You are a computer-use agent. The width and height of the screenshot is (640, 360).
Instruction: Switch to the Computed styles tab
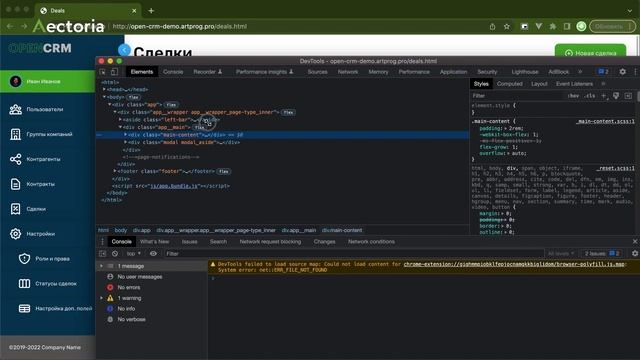click(509, 84)
